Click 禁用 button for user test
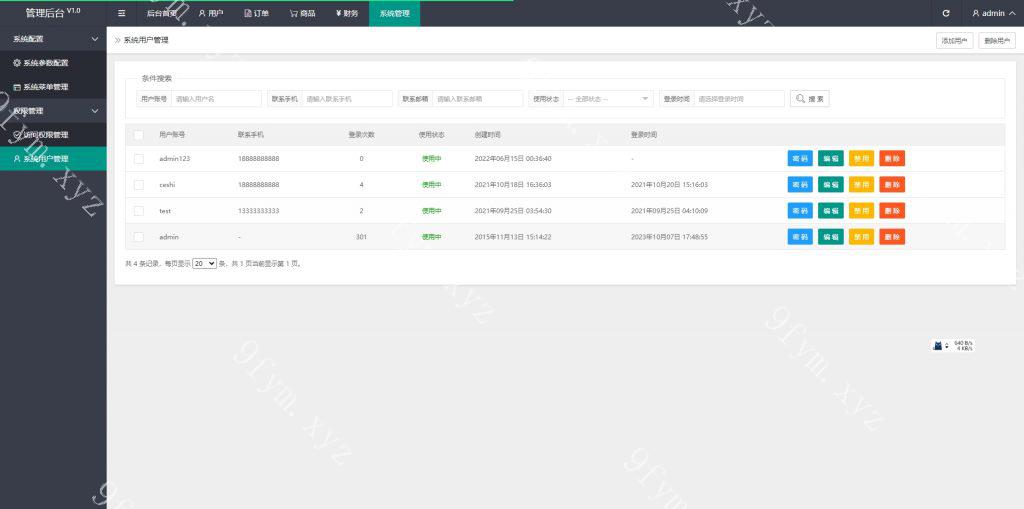The image size is (1024, 509). pyautogui.click(x=861, y=210)
